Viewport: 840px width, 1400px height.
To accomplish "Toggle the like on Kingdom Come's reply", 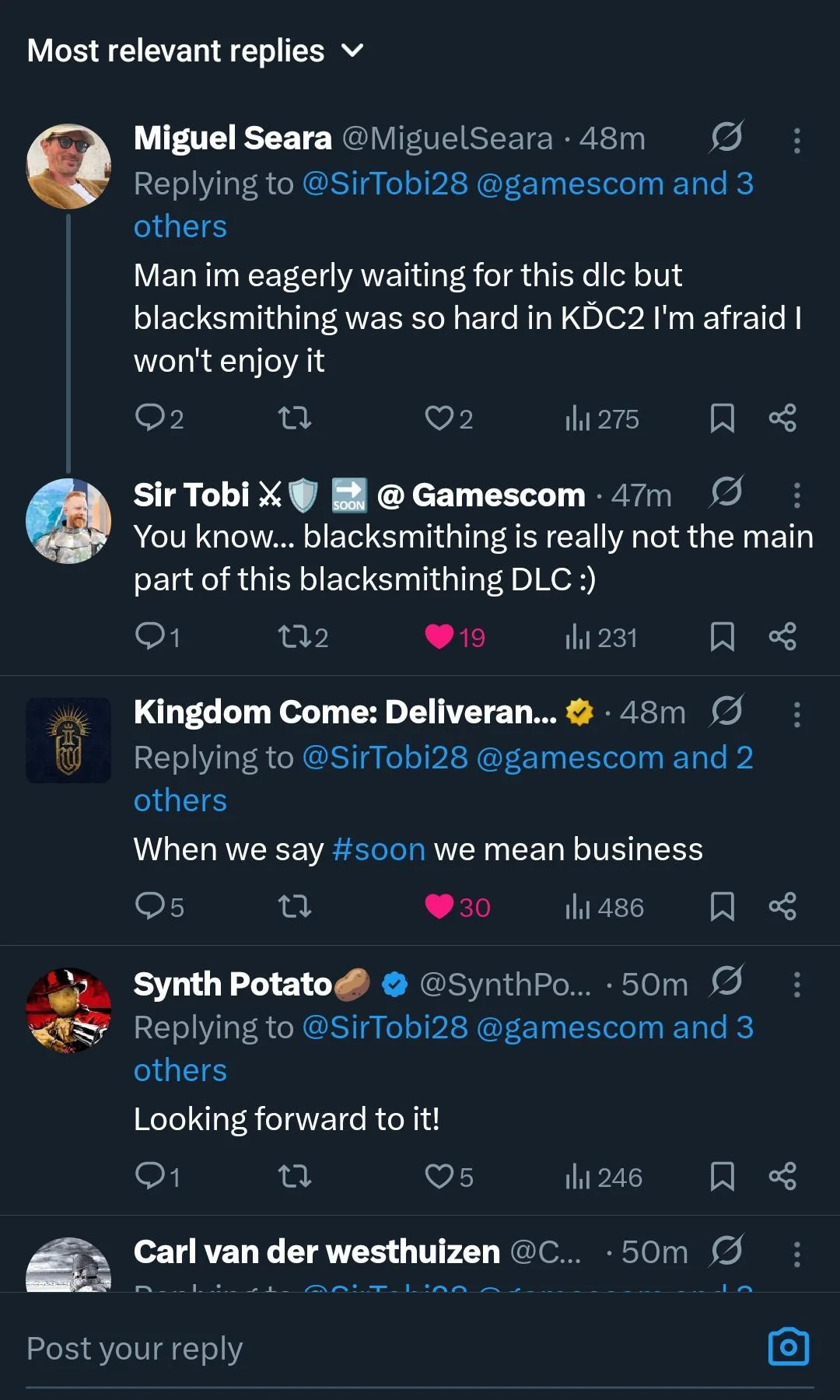I will click(x=457, y=907).
